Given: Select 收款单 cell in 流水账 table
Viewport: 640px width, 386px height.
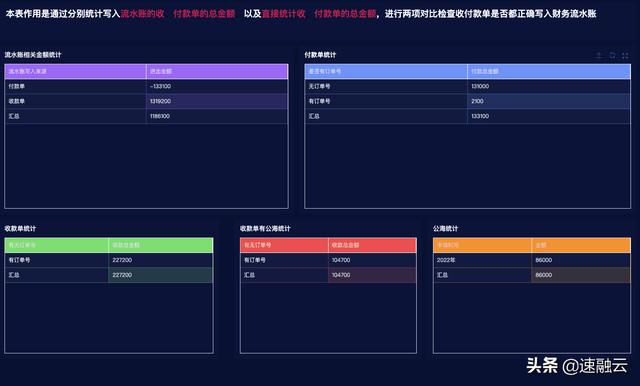Looking at the screenshot, I should point(76,101).
